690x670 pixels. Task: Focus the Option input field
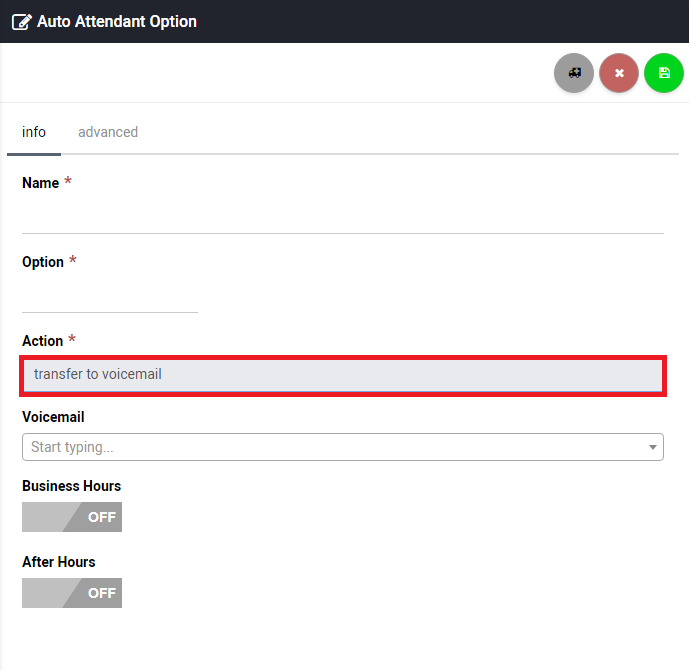[x=110, y=296]
